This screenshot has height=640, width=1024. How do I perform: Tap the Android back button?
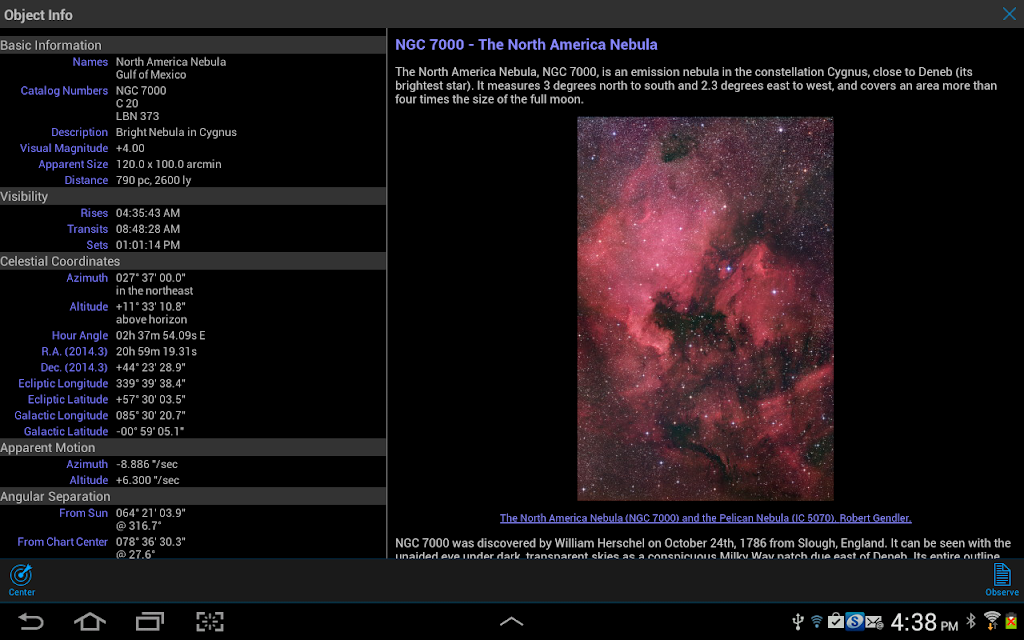point(30,621)
